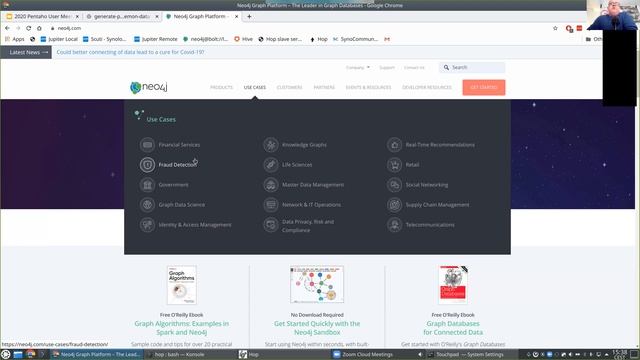Open the PARTNERS menu
This screenshot has width=640, height=360.
click(x=324, y=87)
